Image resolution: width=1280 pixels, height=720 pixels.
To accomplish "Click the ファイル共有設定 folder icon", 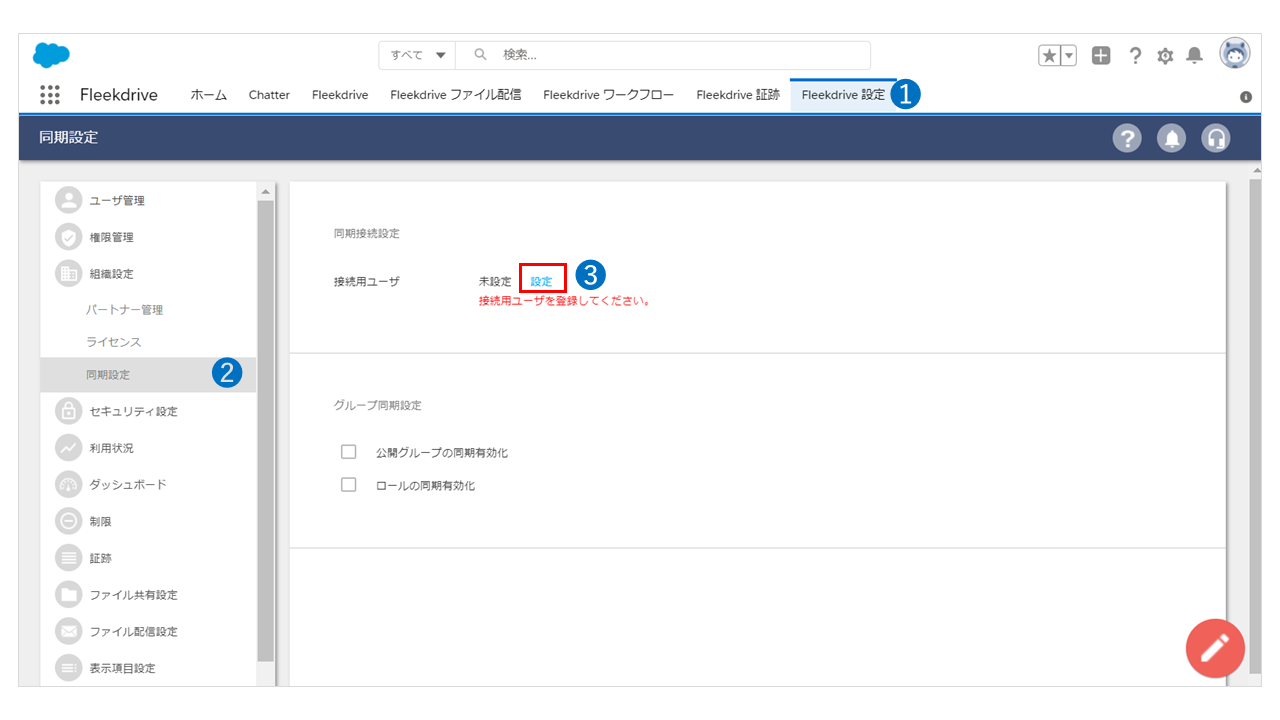I will (x=68, y=595).
